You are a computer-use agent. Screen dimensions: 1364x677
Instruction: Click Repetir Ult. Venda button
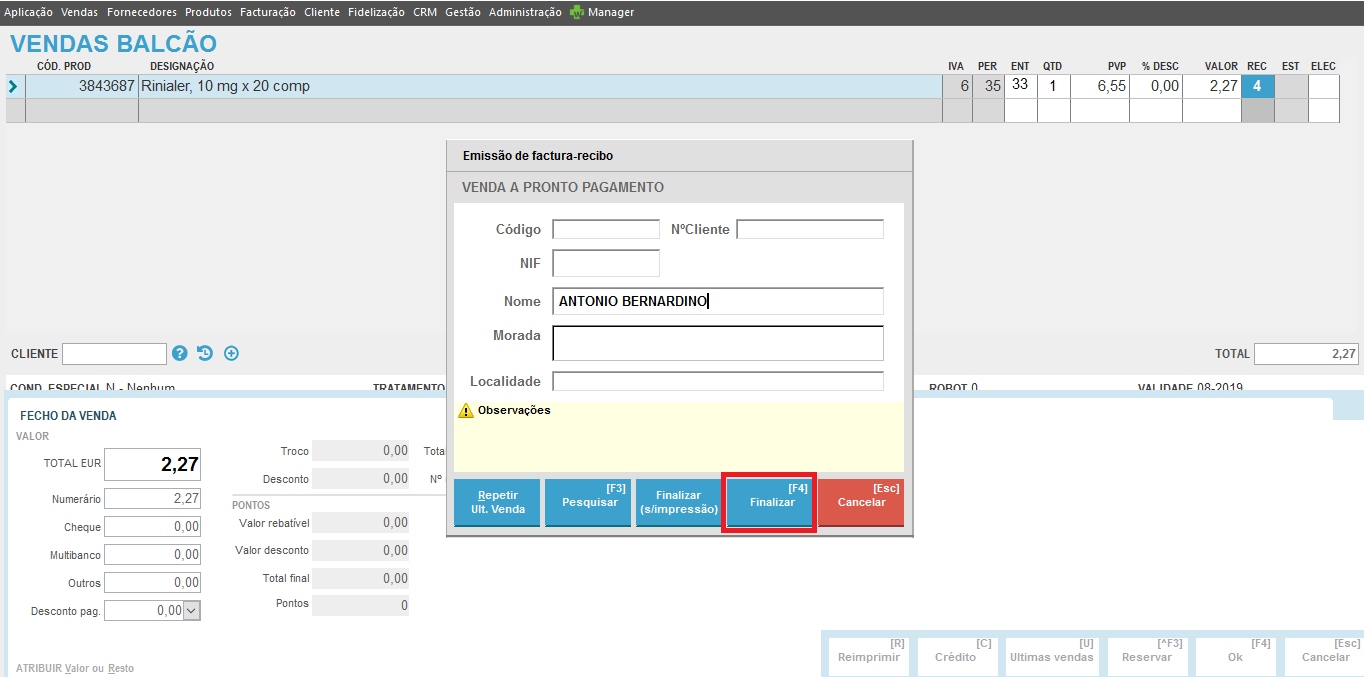497,502
